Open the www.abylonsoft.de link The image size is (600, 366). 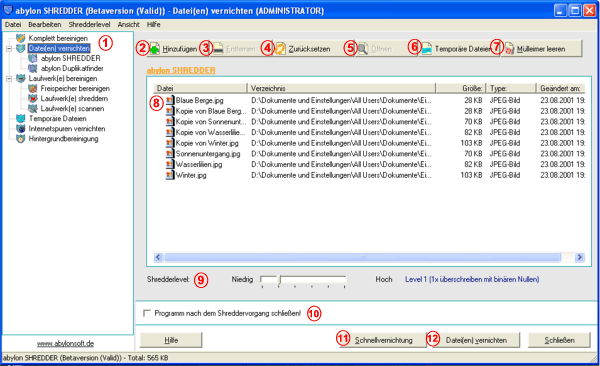[x=65, y=343]
